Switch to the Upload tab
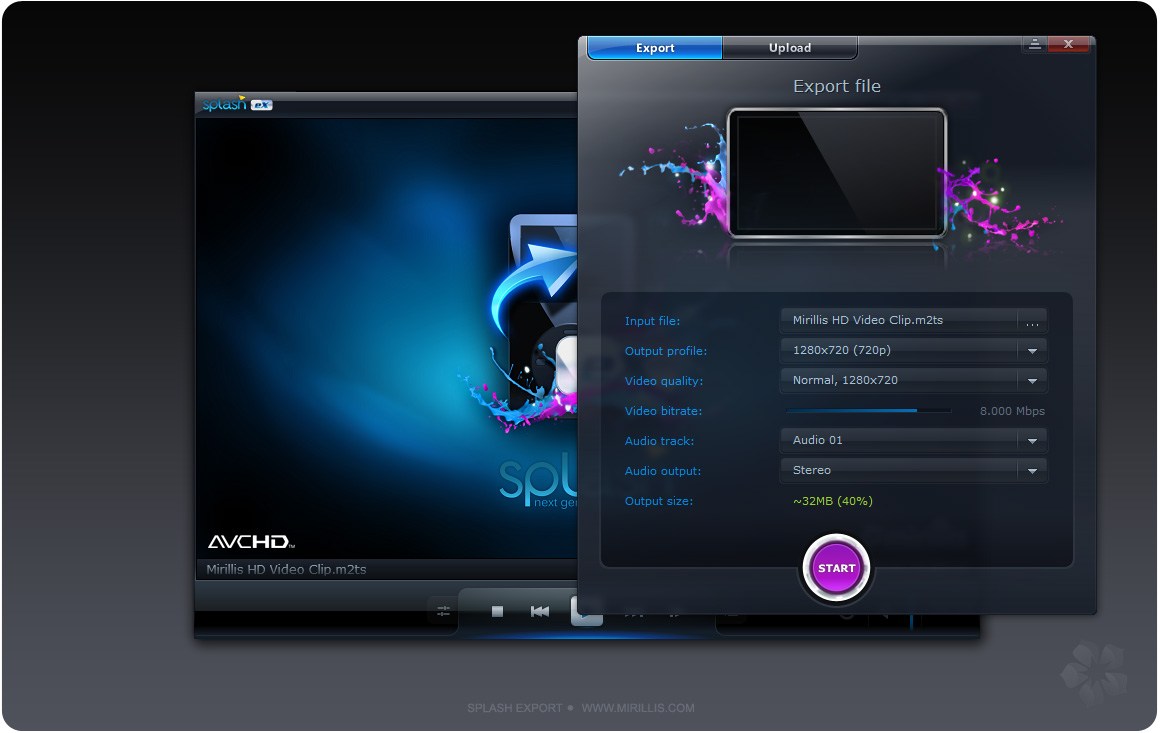This screenshot has width=1160, height=733. coord(790,47)
